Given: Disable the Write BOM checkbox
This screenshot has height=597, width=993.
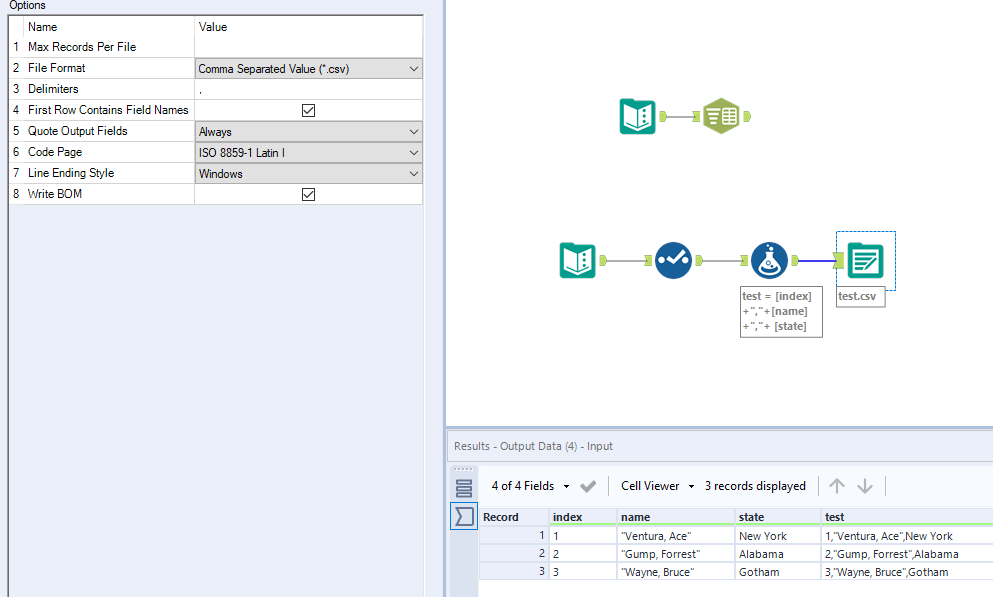Looking at the screenshot, I should (x=309, y=194).
